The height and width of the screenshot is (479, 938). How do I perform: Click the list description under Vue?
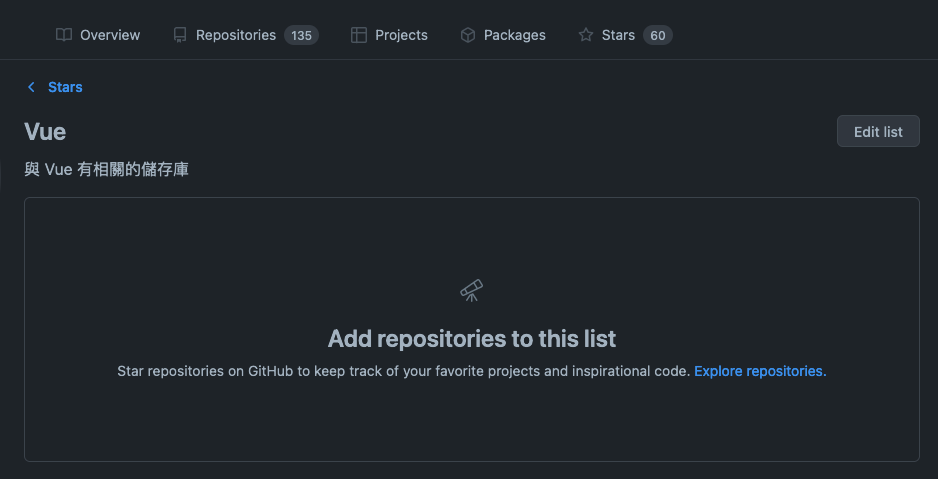coord(106,170)
